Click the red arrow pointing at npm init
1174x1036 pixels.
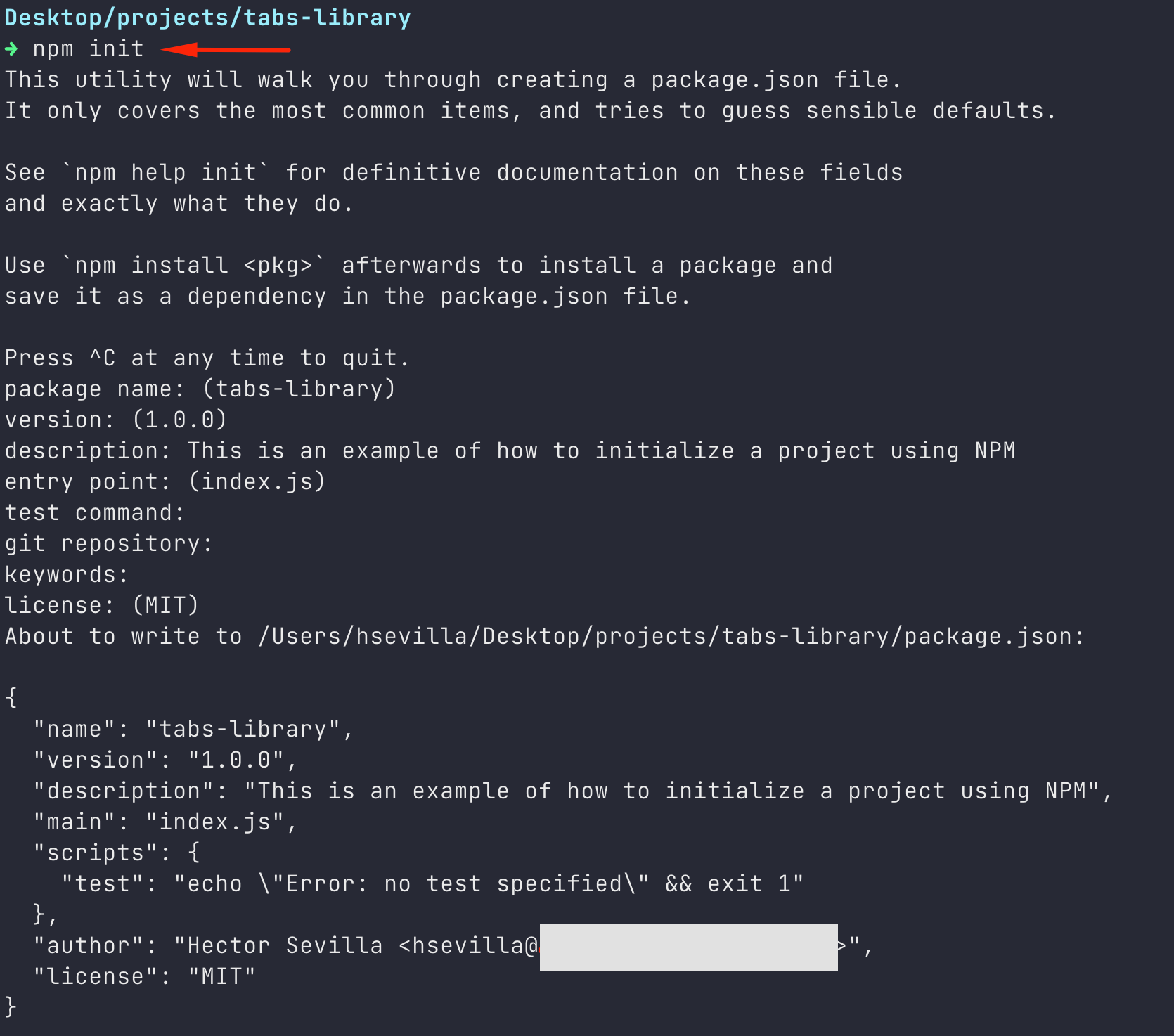(x=226, y=50)
